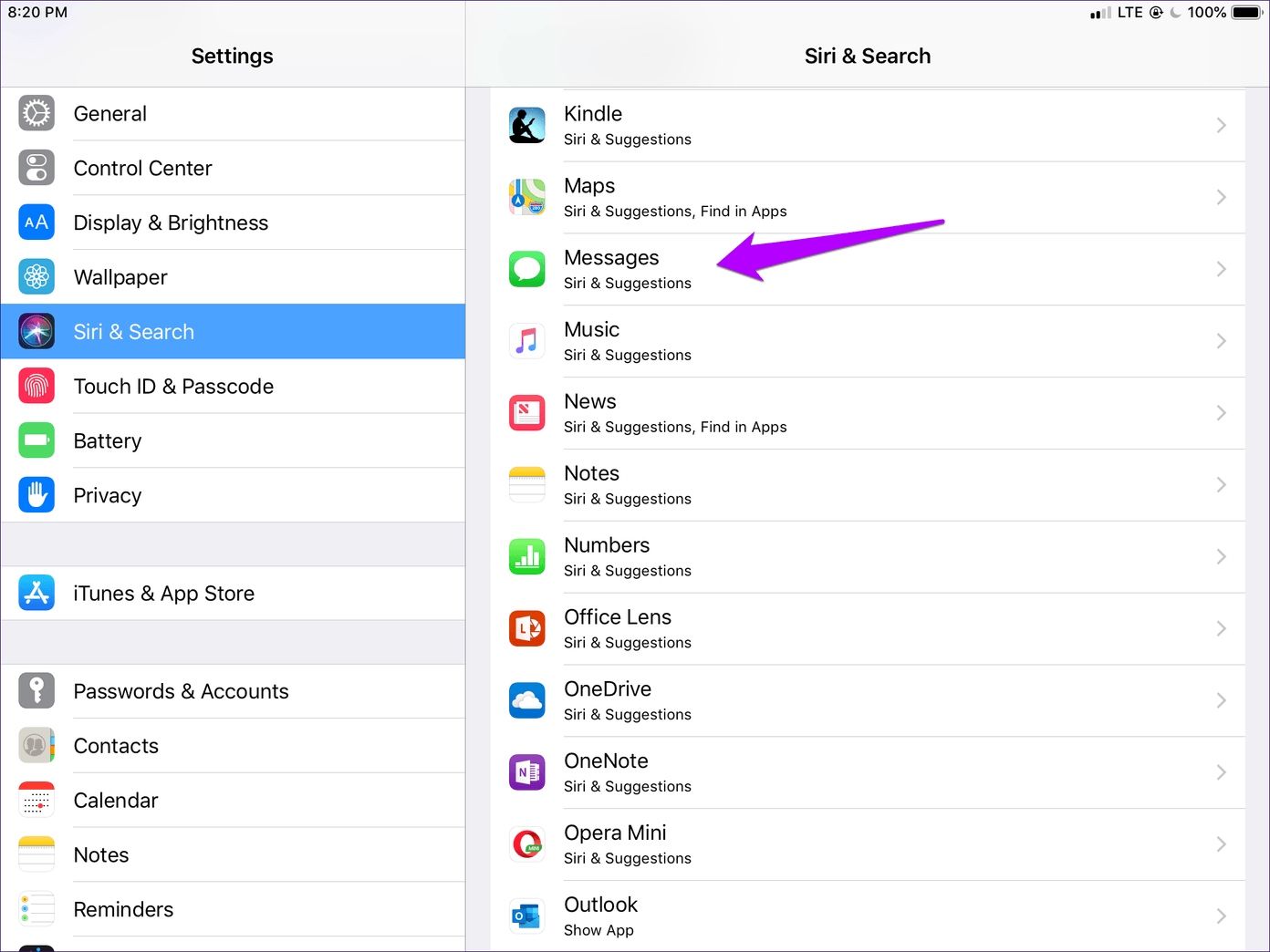
Task: Tap the green Messages app icon
Action: coord(527,269)
